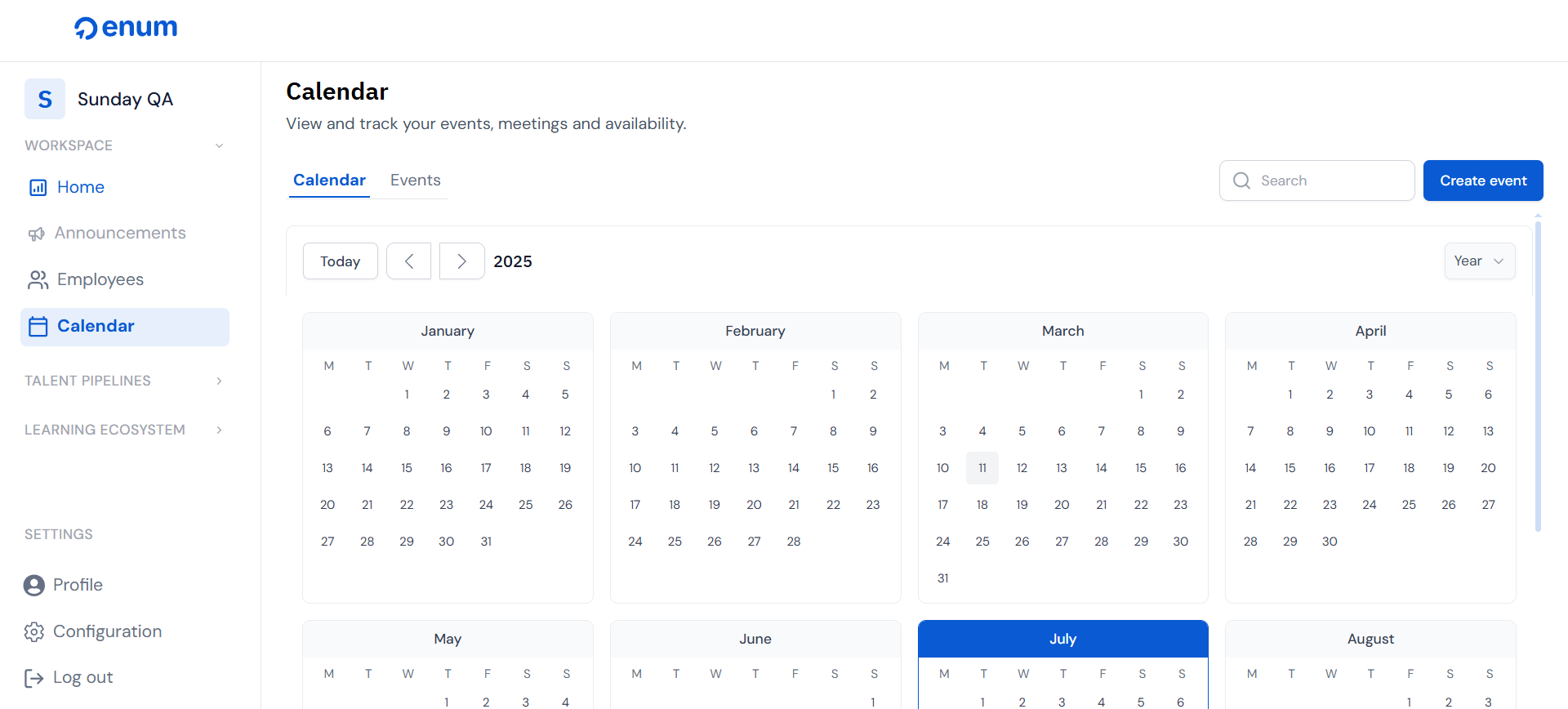Click the Home chart icon

click(38, 188)
